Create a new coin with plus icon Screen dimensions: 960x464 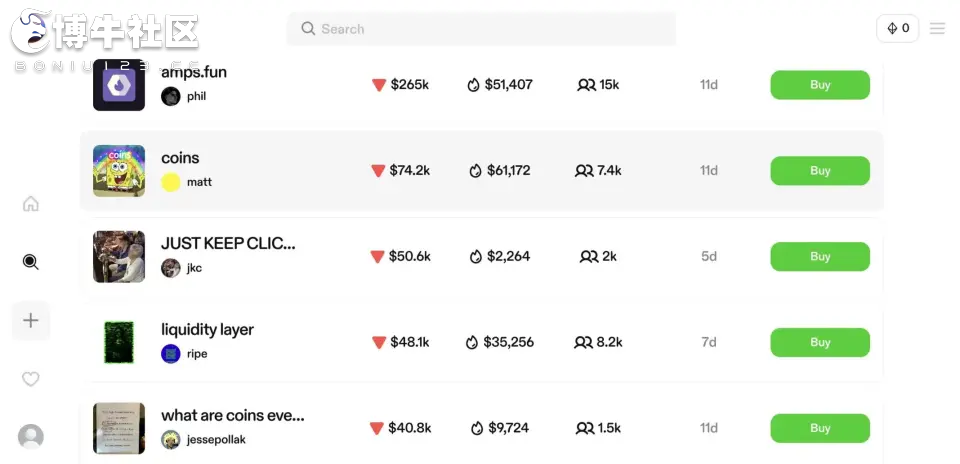pos(31,320)
